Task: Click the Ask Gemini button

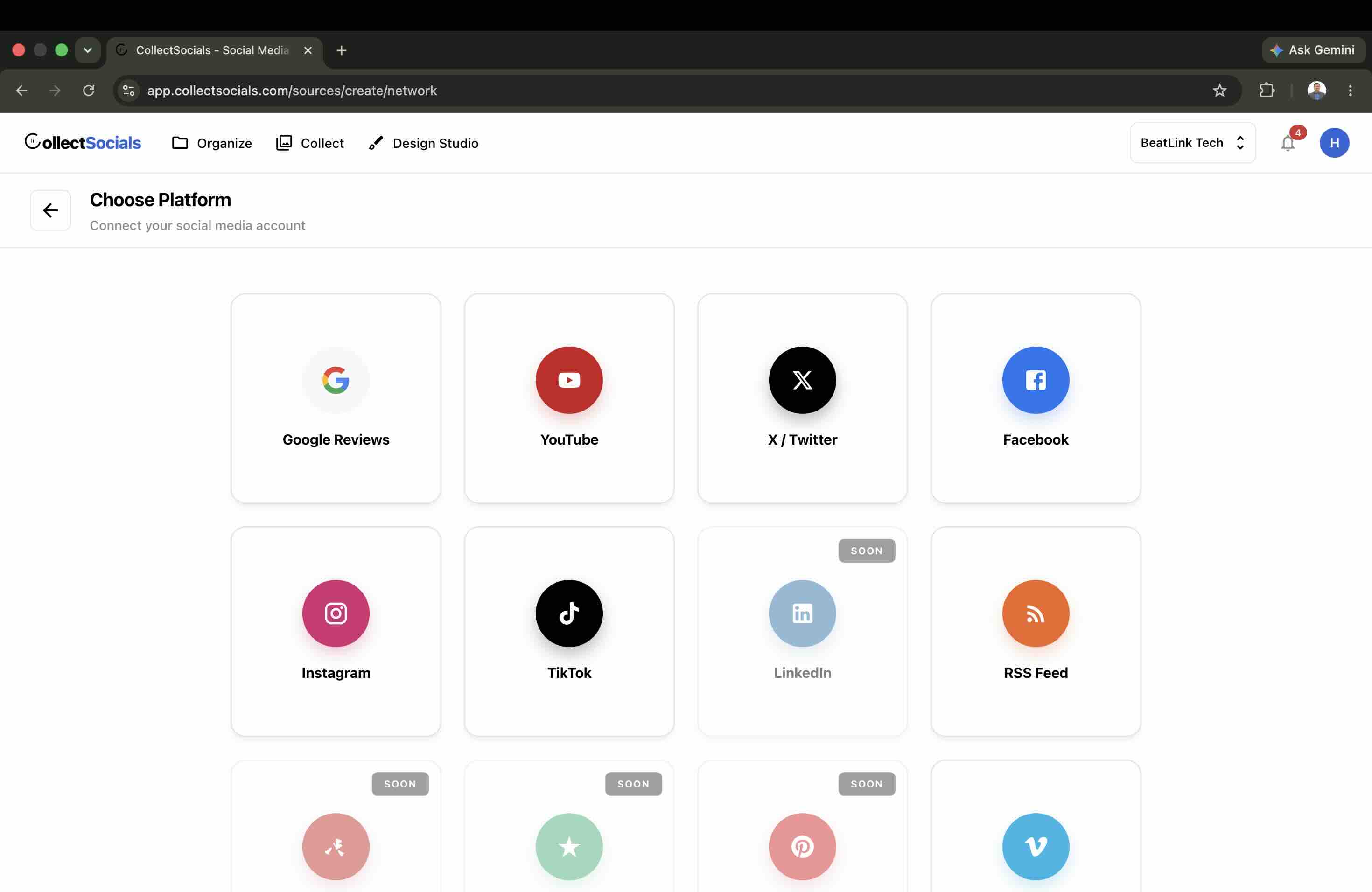Action: click(1313, 50)
